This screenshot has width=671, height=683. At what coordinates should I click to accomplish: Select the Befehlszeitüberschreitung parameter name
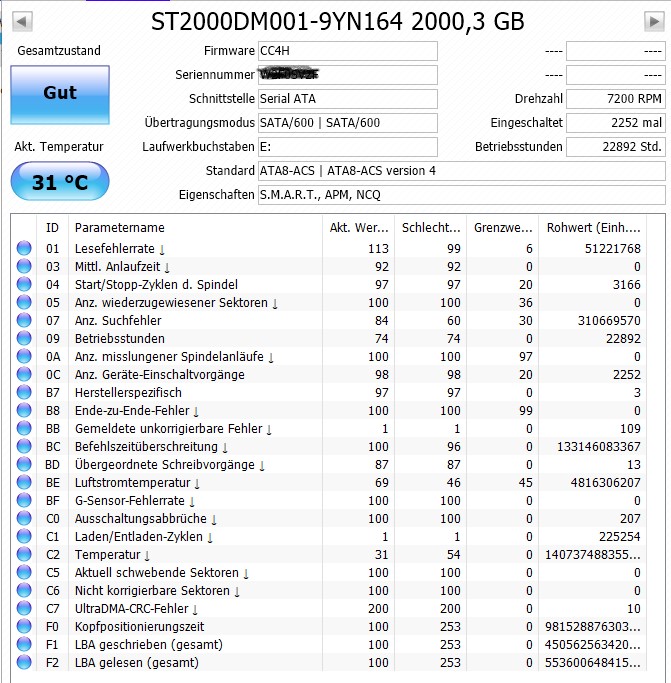(146, 446)
